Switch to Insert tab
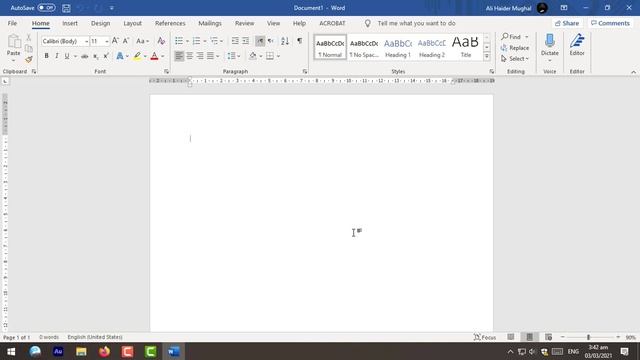This screenshot has width=640, height=360. (x=70, y=23)
